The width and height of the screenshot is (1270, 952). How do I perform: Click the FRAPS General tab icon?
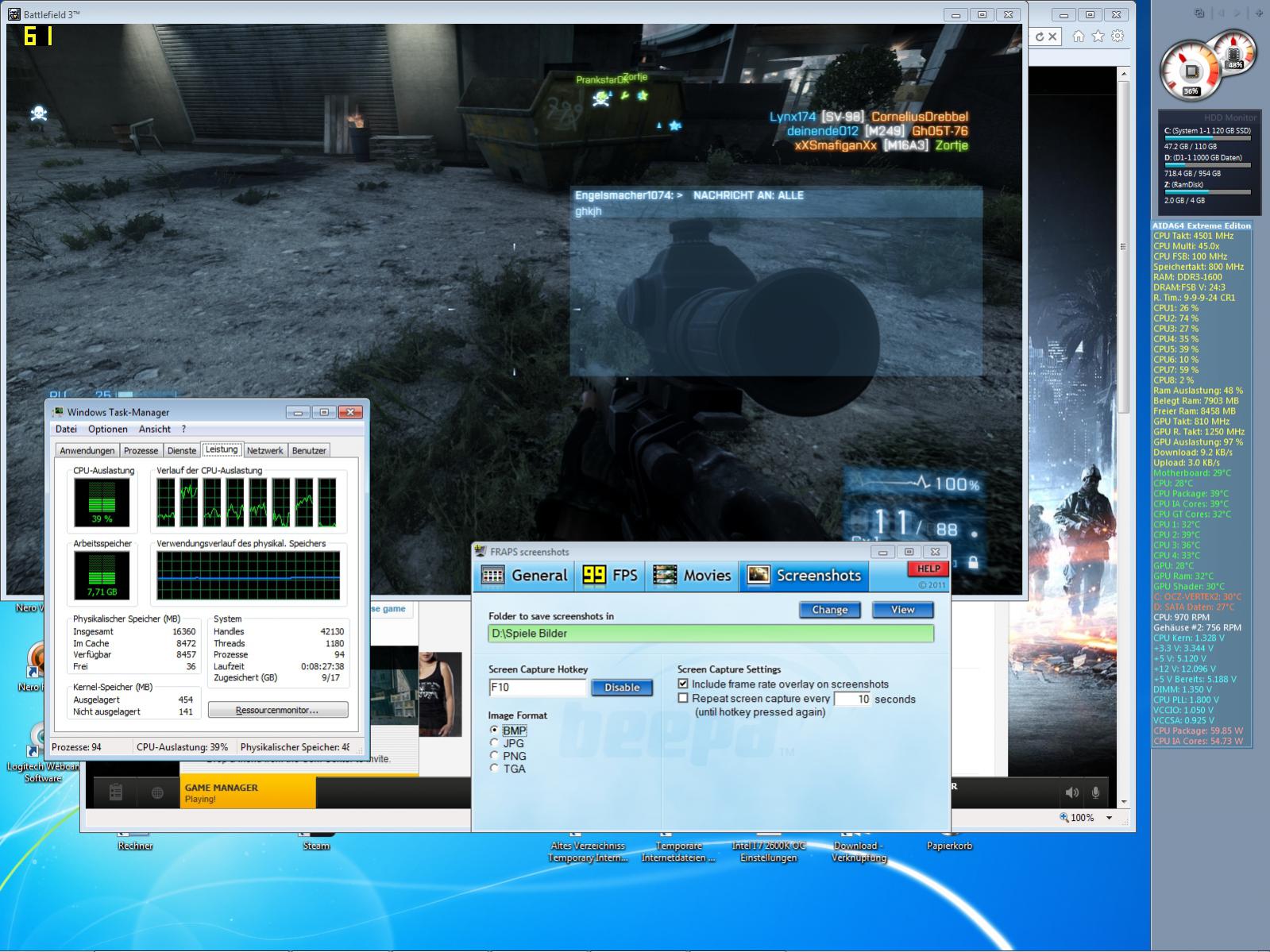tap(493, 576)
